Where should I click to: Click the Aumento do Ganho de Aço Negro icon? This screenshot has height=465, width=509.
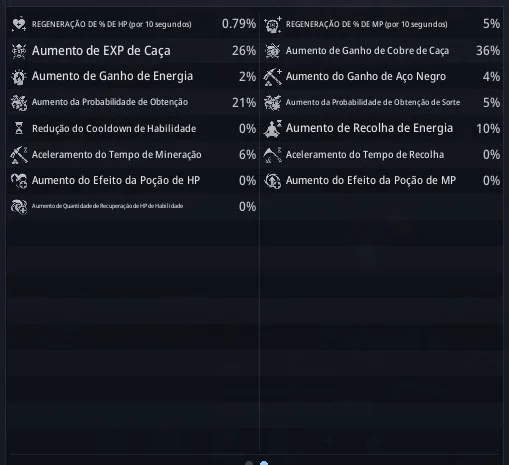273,77
